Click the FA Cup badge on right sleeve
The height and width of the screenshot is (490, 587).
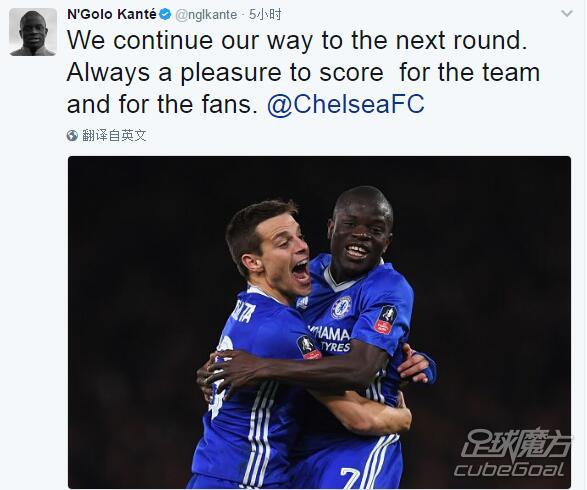point(386,319)
